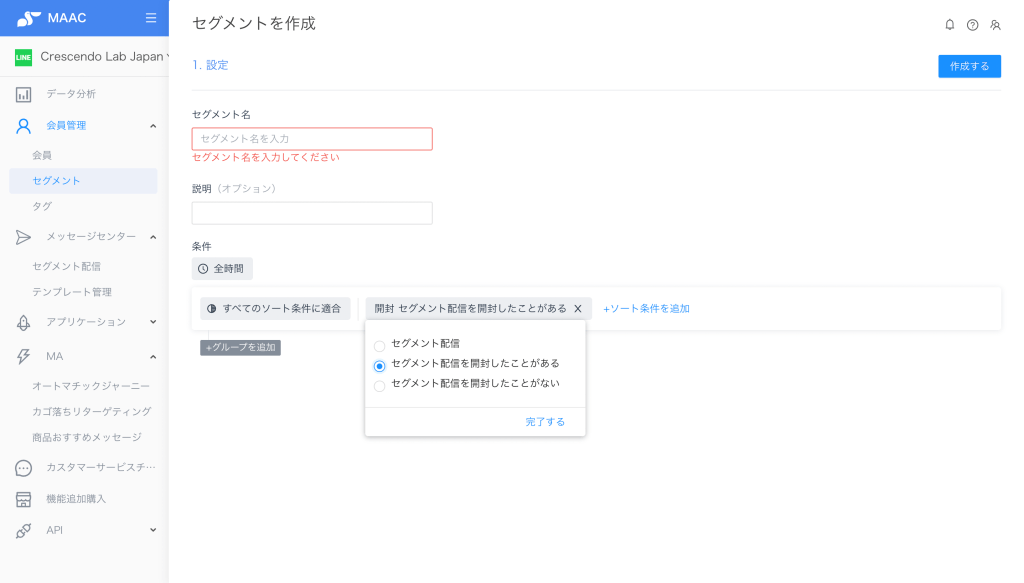Click the 作成する button
Image resolution: width=1024 pixels, height=583 pixels.
(x=969, y=67)
